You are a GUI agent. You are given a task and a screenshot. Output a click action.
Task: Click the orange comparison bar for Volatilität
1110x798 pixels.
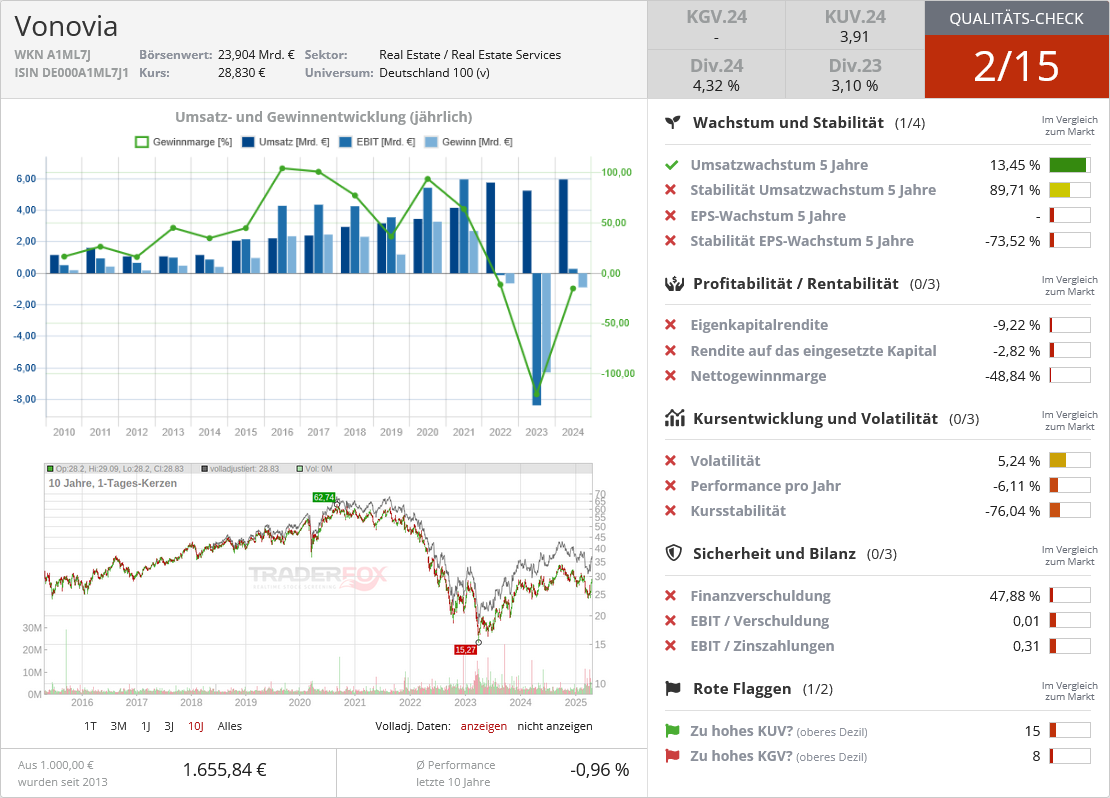point(1070,460)
